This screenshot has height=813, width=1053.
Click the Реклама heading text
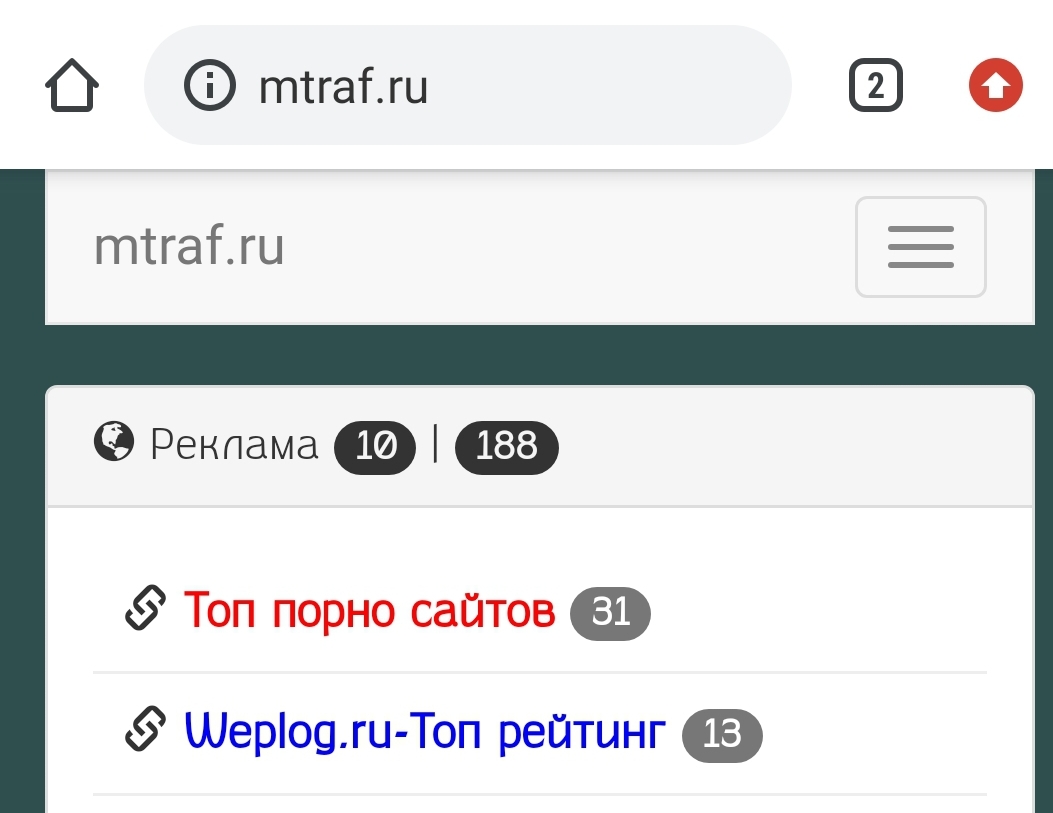[234, 445]
